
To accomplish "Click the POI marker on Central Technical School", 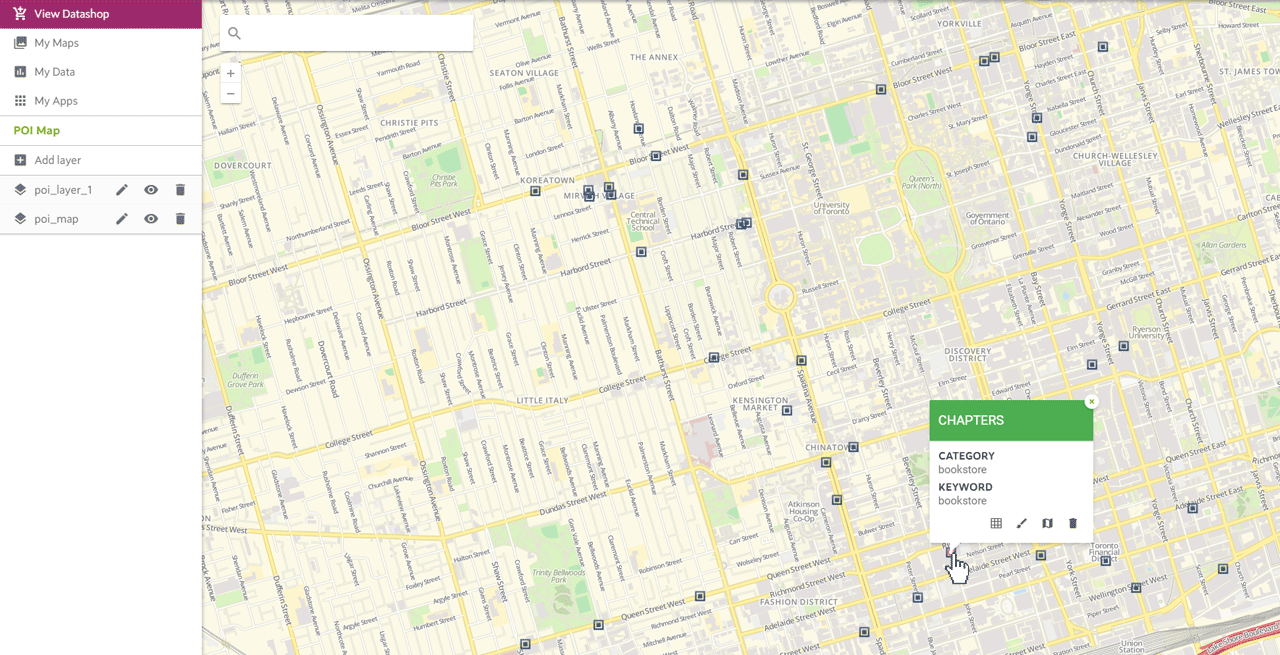I will click(x=642, y=253).
